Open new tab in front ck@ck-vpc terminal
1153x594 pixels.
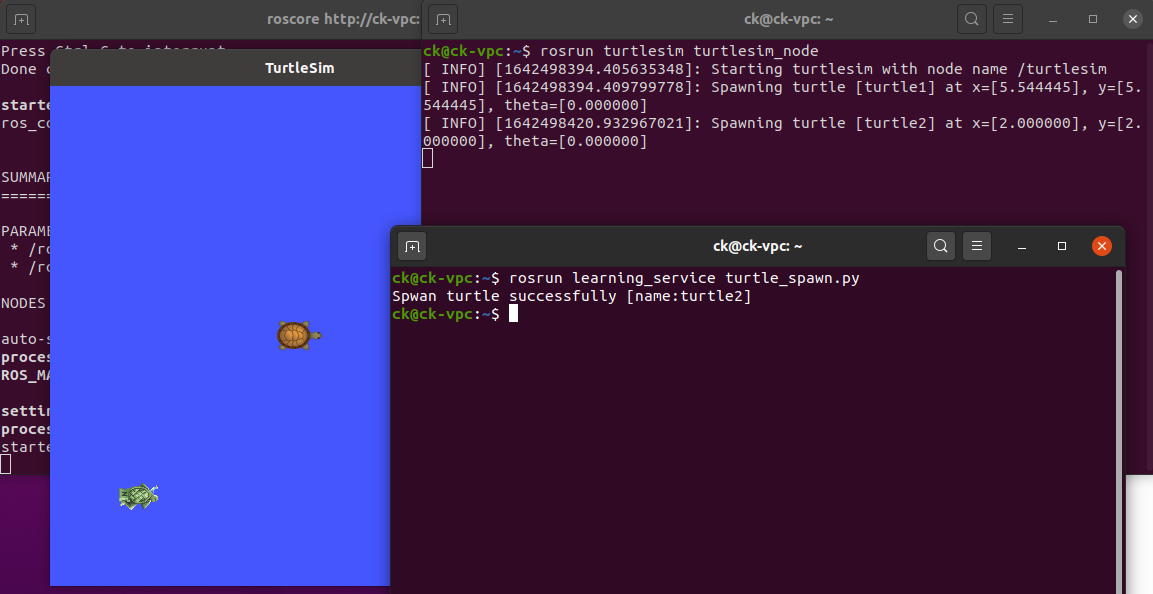click(412, 246)
